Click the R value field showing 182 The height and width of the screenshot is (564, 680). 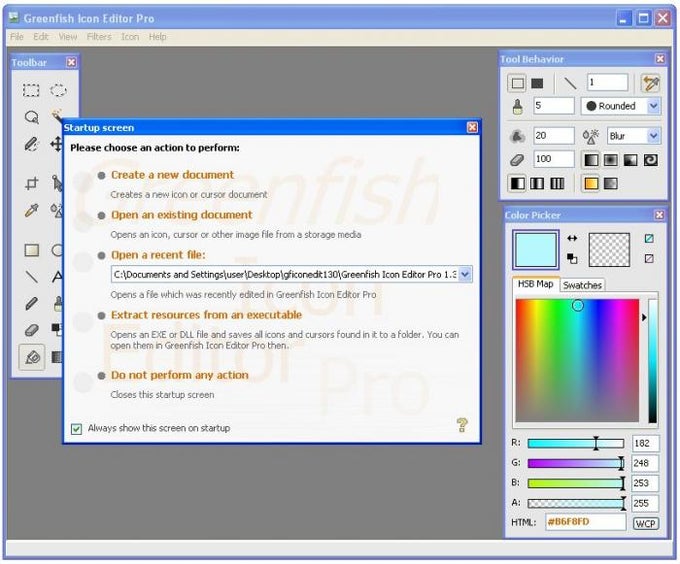click(x=645, y=443)
